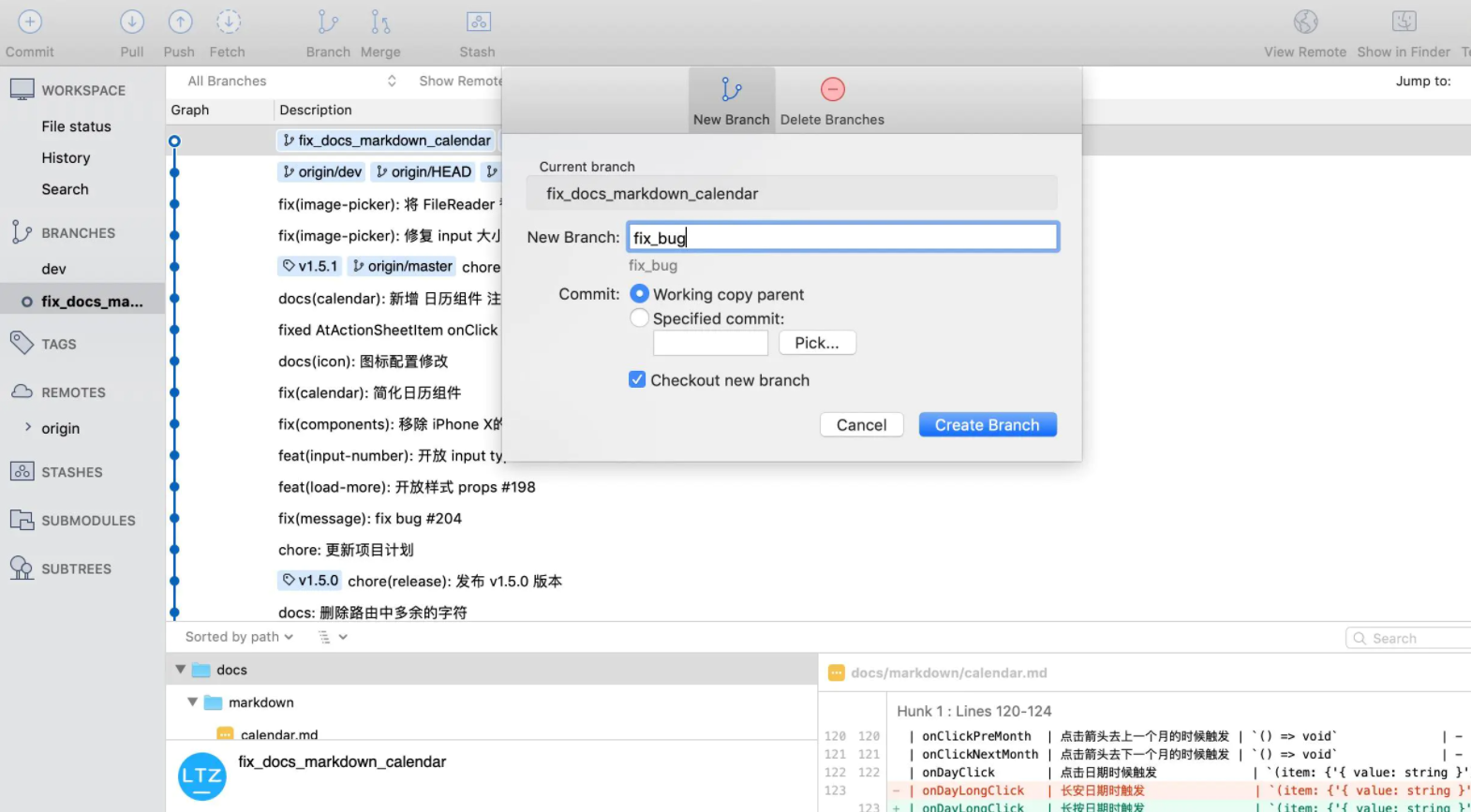Viewport: 1471px width, 812px height.
Task: Click the Specified commit text field
Action: point(711,343)
